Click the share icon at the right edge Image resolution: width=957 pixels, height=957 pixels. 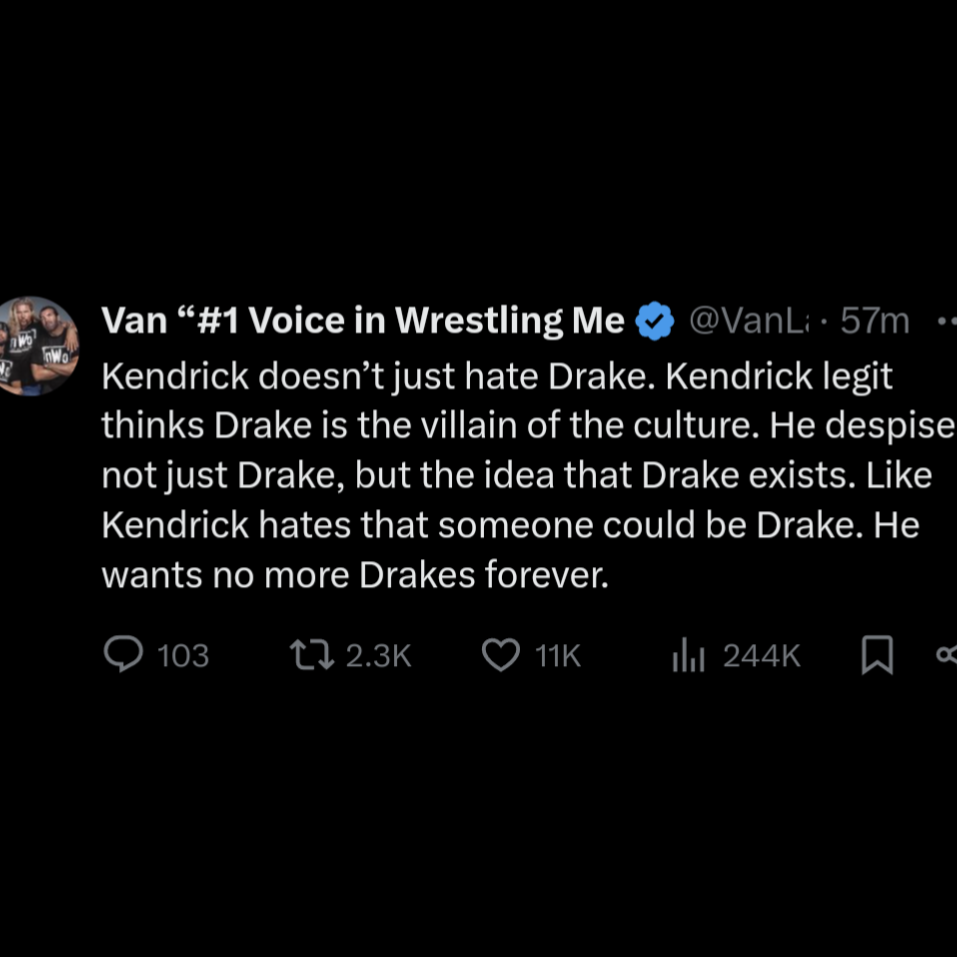(946, 656)
